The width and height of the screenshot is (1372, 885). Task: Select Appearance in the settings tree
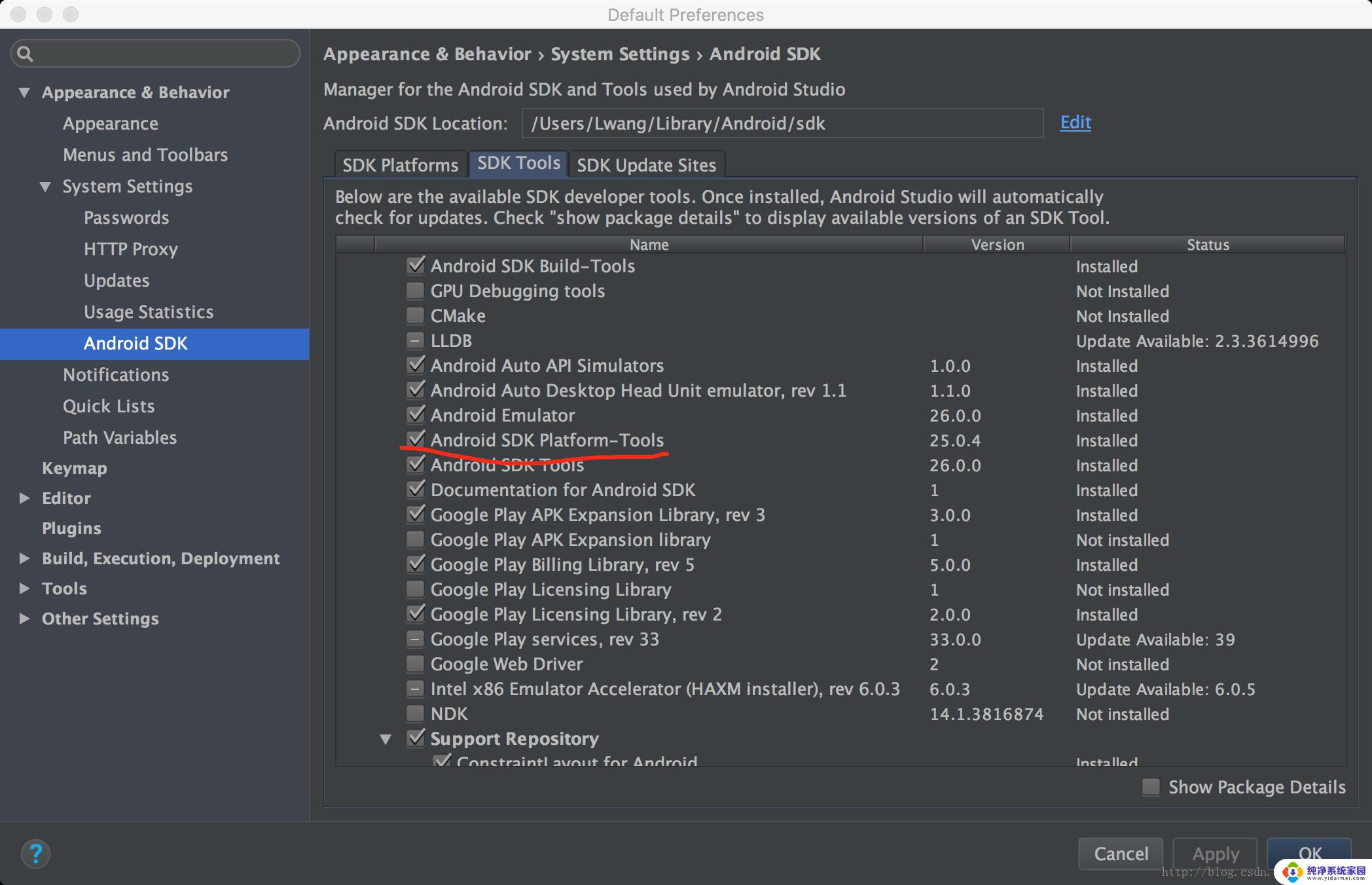point(111,124)
